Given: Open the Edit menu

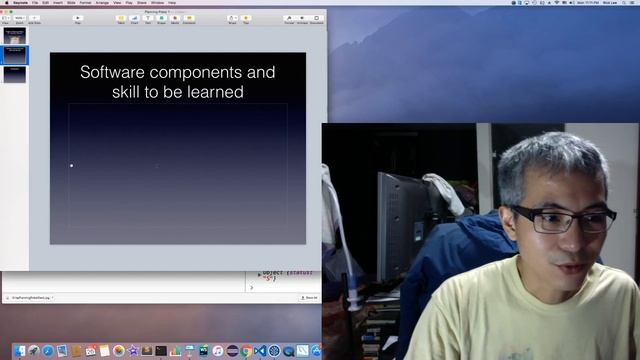Looking at the screenshot, I should (x=45, y=2).
